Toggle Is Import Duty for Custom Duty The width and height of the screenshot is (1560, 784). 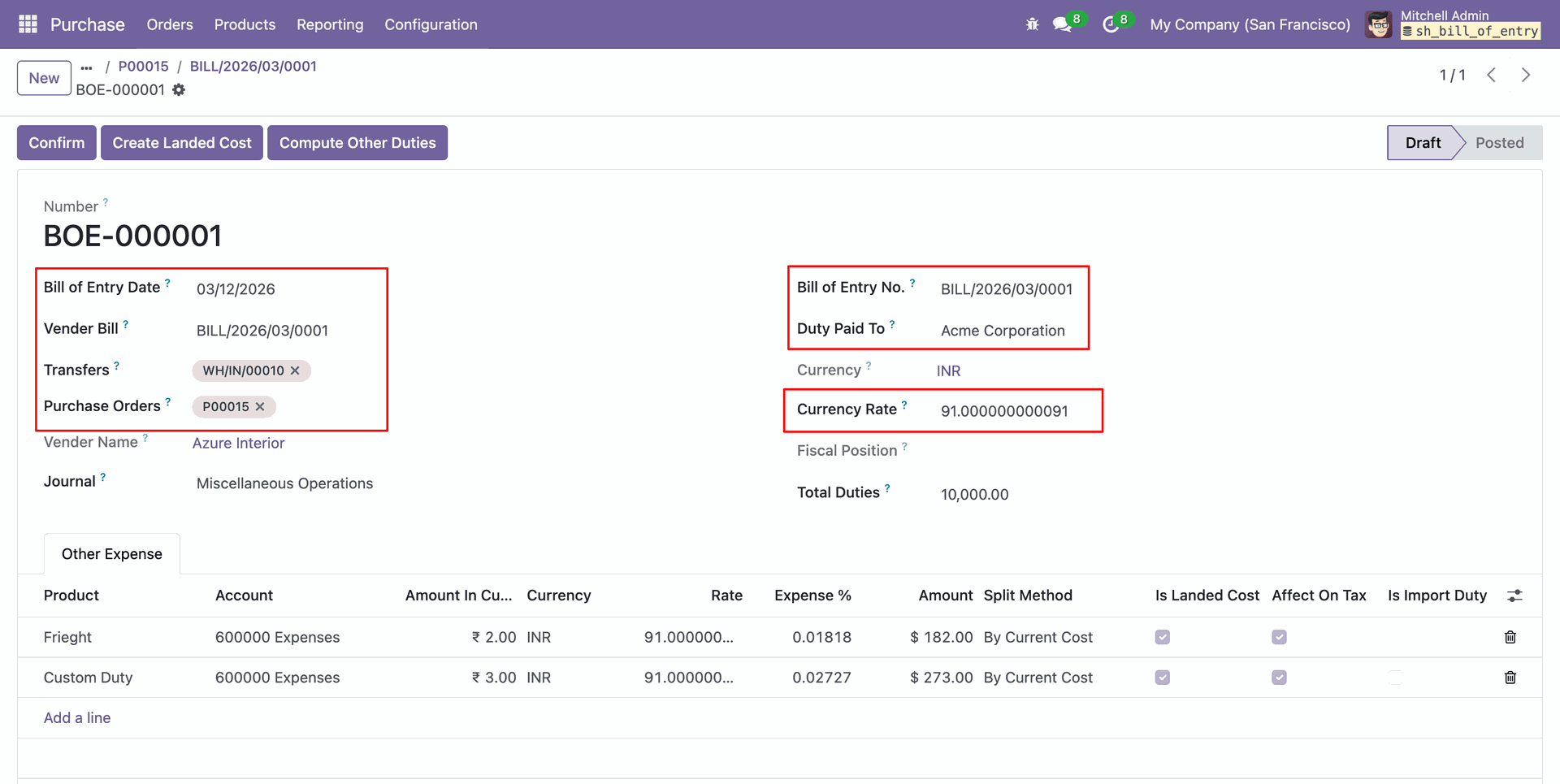coord(1395,678)
